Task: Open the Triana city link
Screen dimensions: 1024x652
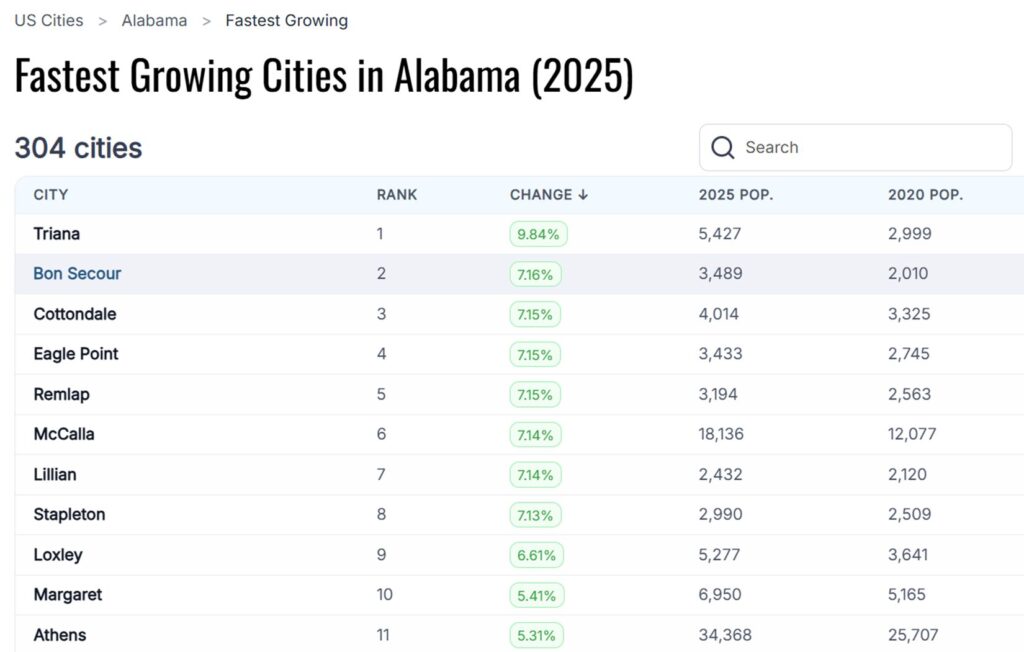Action: click(57, 234)
